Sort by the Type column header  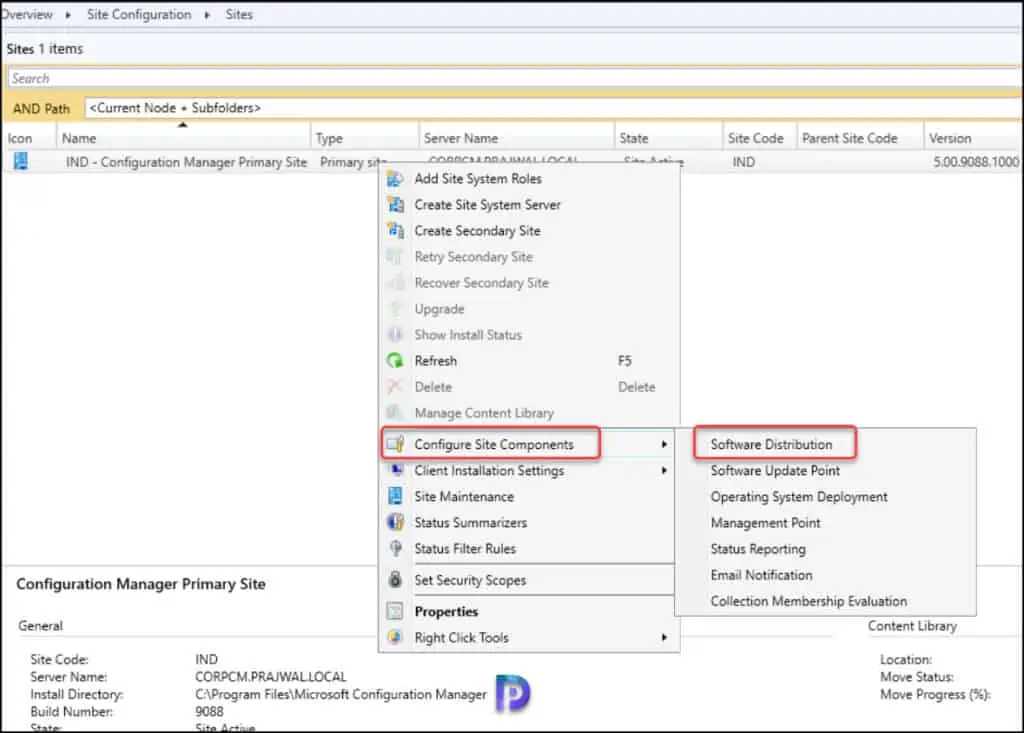coord(366,138)
